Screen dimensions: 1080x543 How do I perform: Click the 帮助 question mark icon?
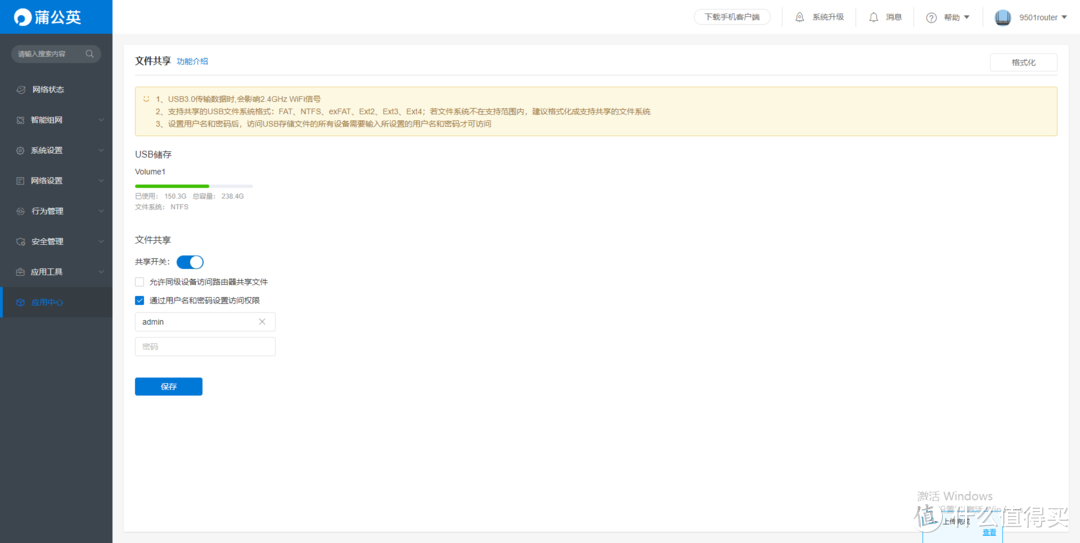[931, 18]
